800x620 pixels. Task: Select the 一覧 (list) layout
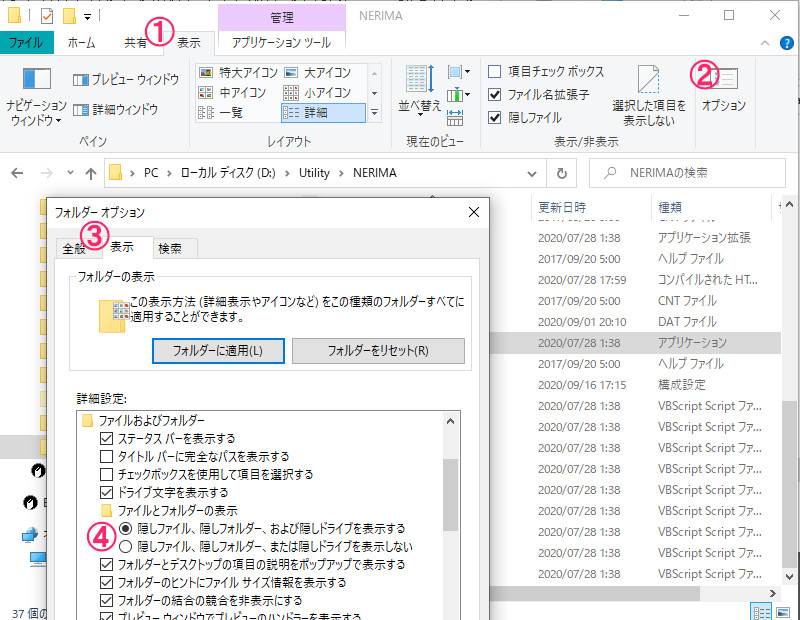[x=233, y=113]
